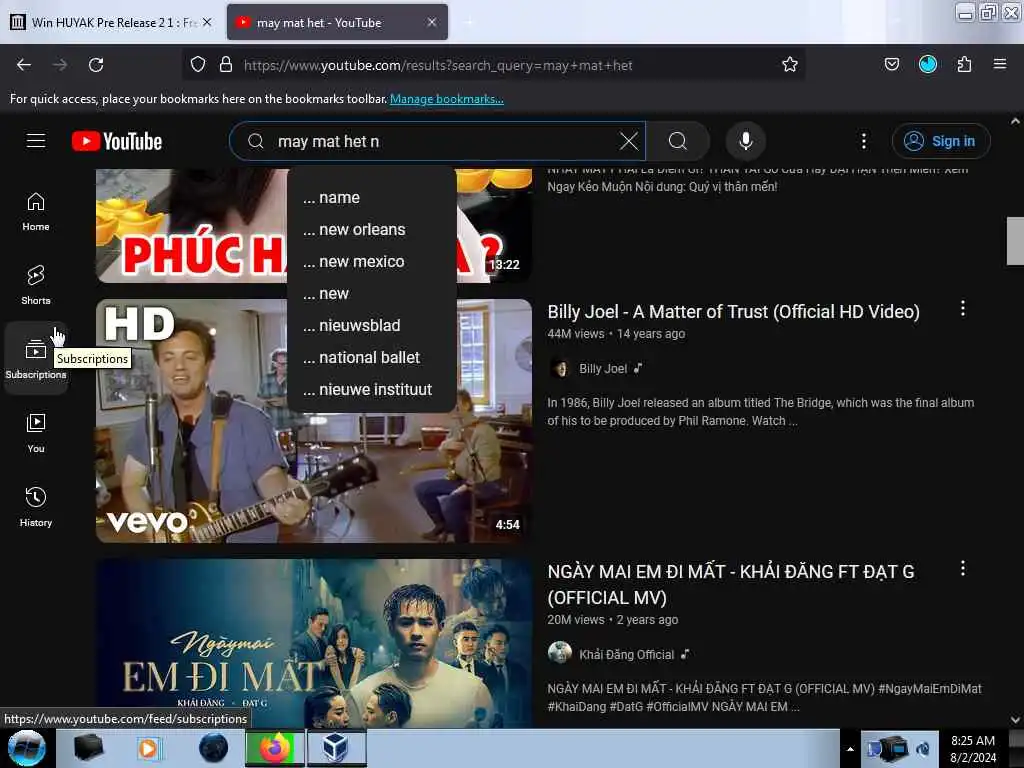1024x768 pixels.
Task: Open Billy Joel A Matter of Trust title
Action: [733, 312]
